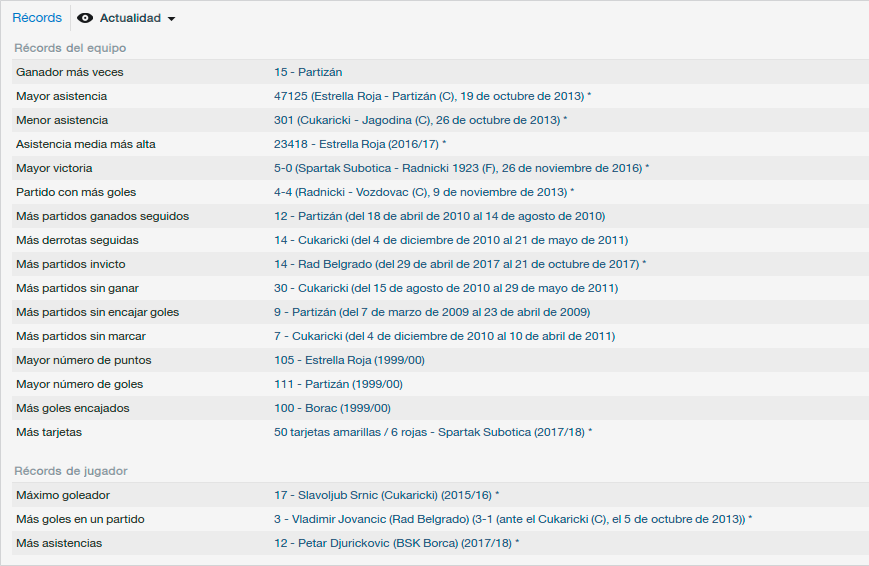This screenshot has height=566, width=869.
Task: Open the Récords tab link
Action: click(37, 18)
